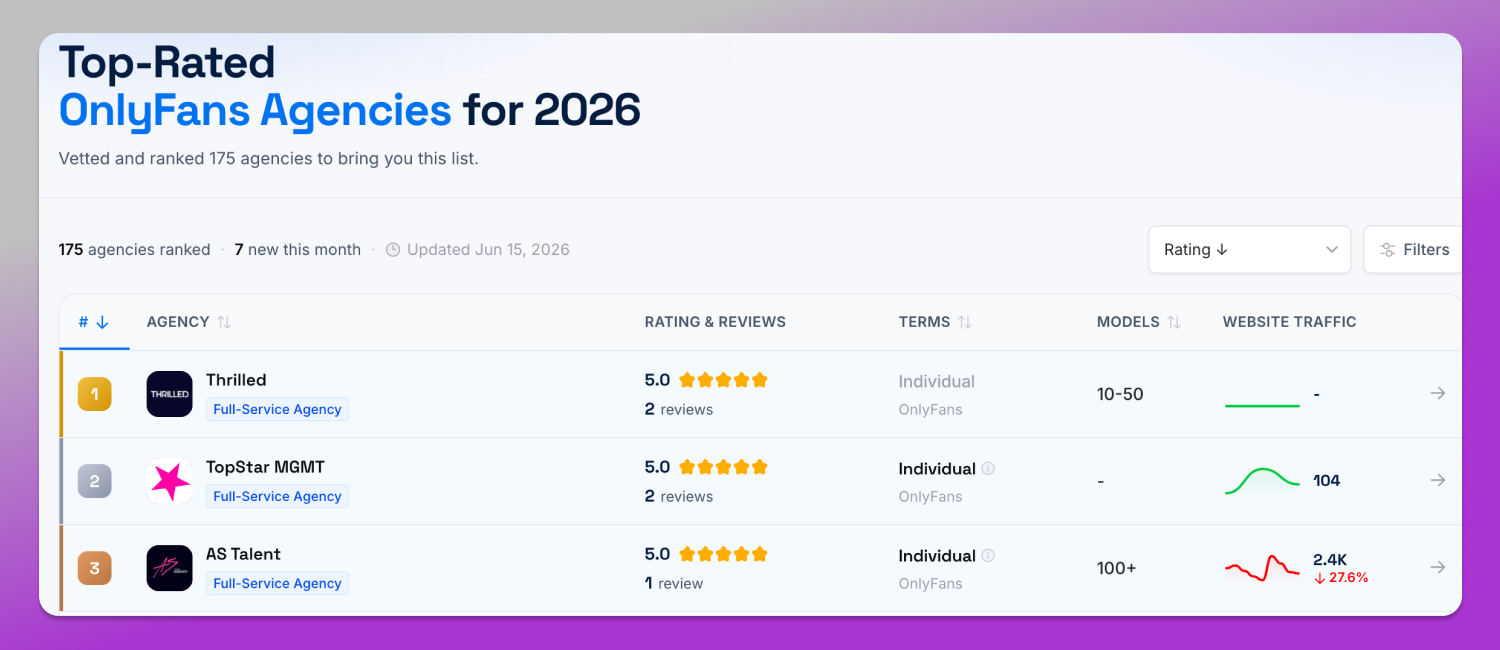
Task: Click the Website Traffic column header
Action: click(x=1289, y=322)
